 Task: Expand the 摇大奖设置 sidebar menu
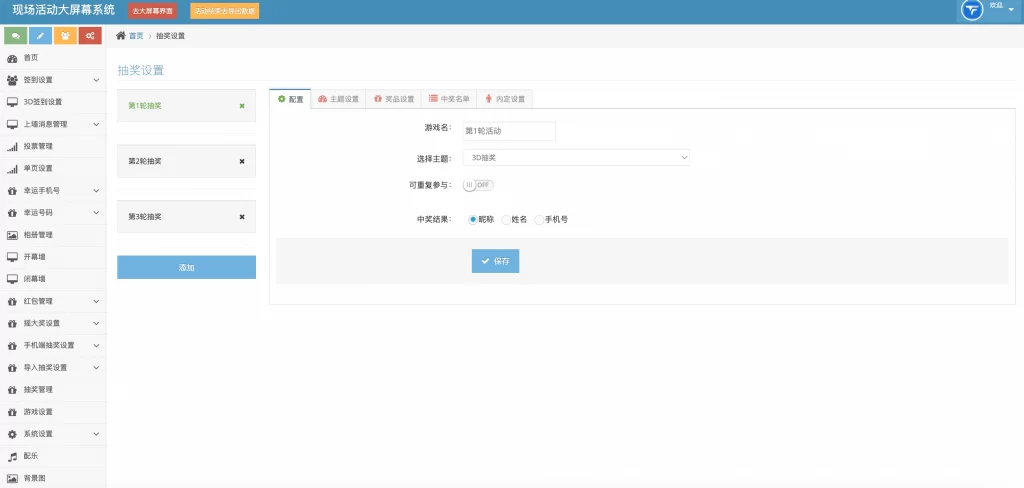[x=52, y=323]
